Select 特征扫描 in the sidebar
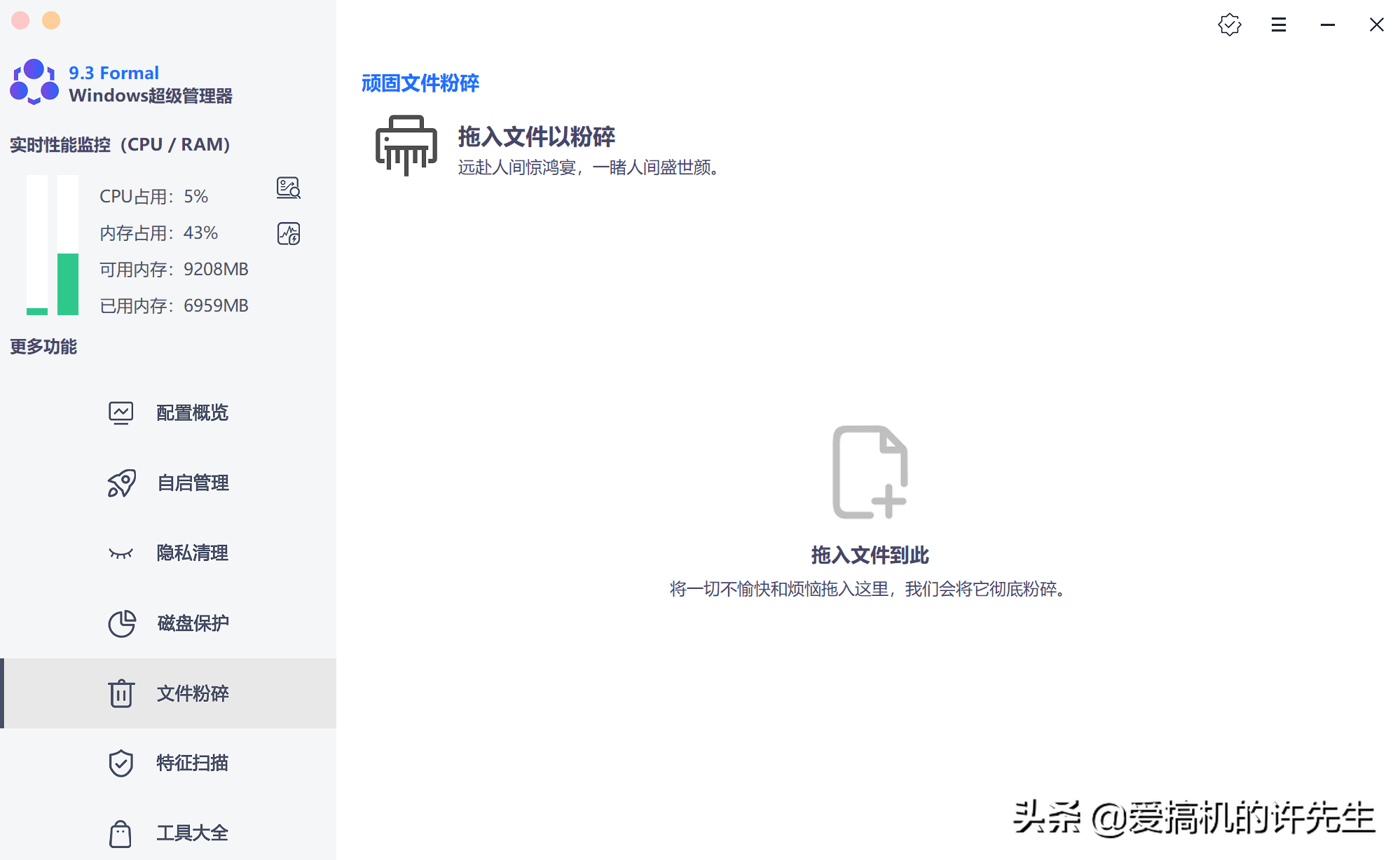1400x860 pixels. click(x=192, y=763)
